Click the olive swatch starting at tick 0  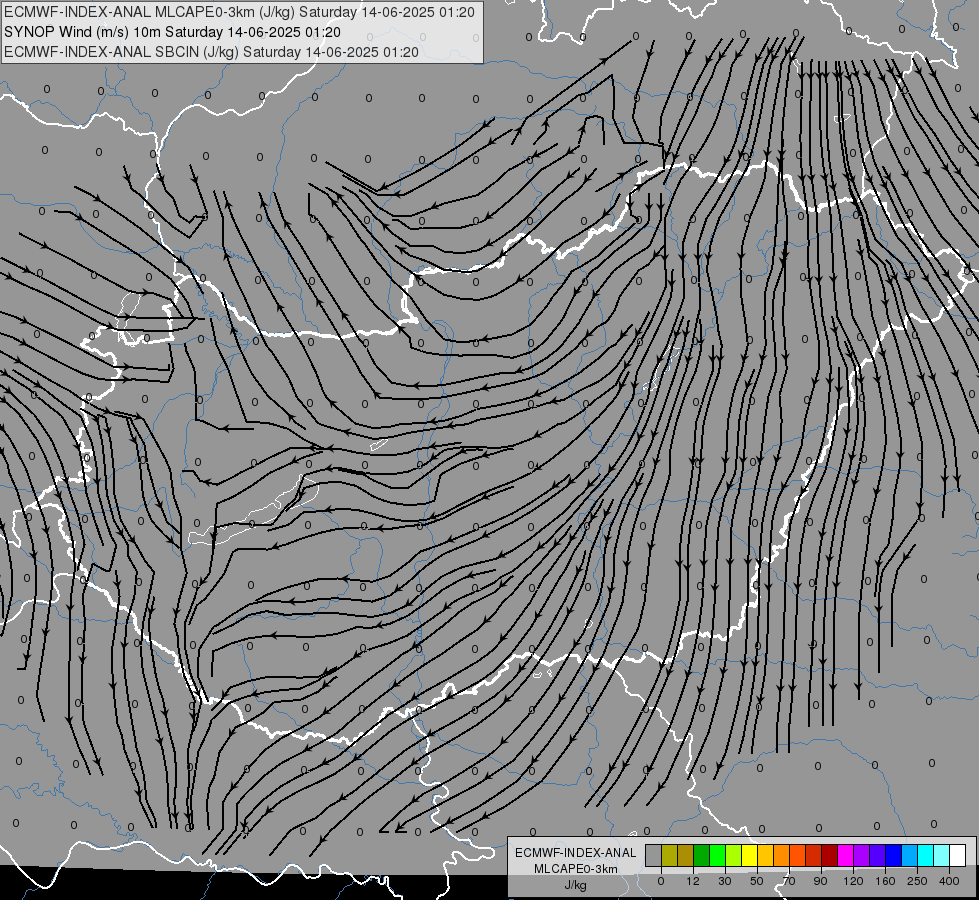click(x=669, y=856)
